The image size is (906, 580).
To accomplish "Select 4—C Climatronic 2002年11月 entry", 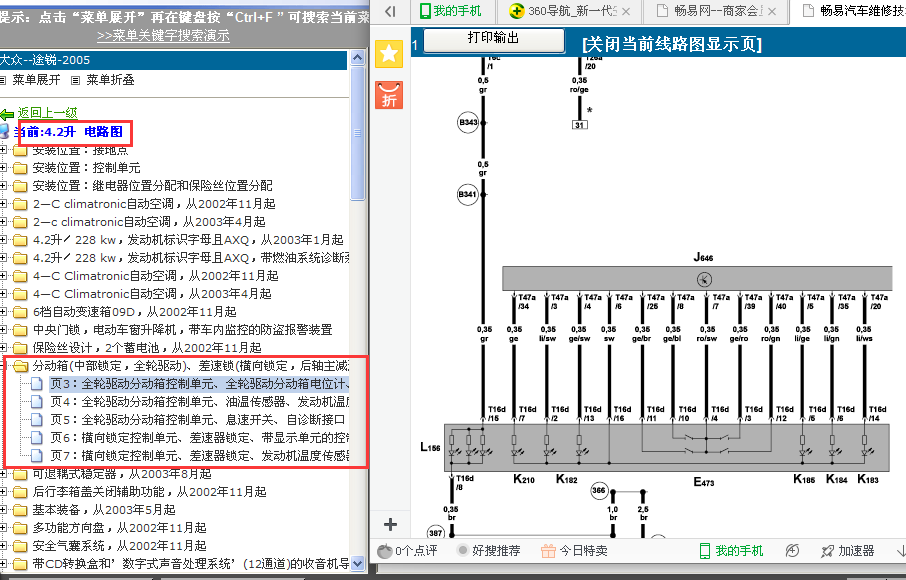I will coord(155,276).
